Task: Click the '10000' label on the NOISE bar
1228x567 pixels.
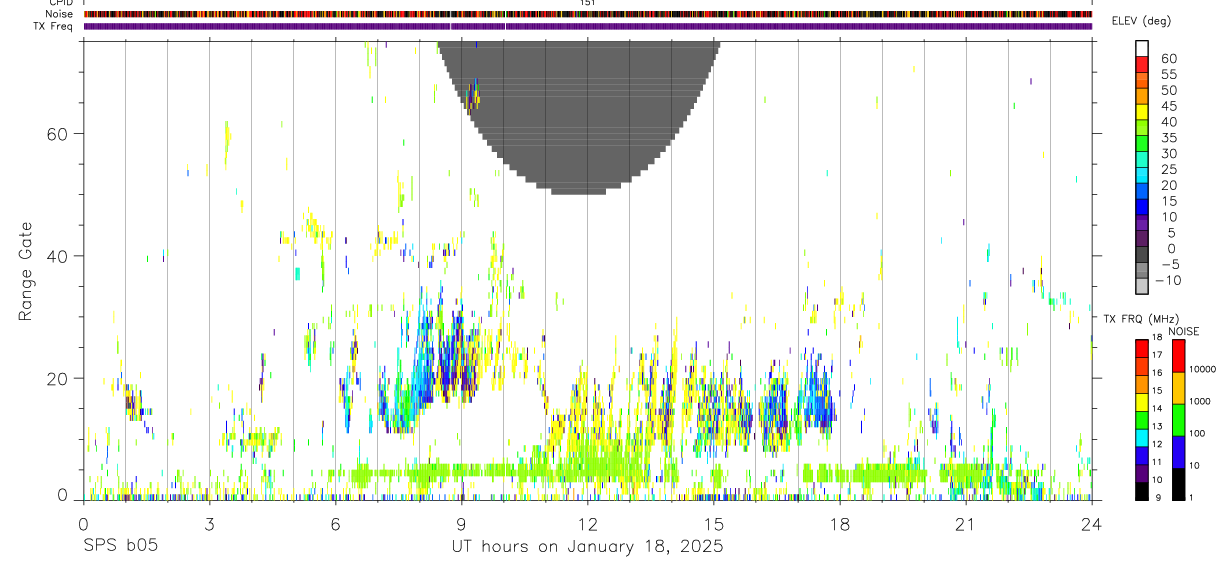Action: [x=1203, y=370]
